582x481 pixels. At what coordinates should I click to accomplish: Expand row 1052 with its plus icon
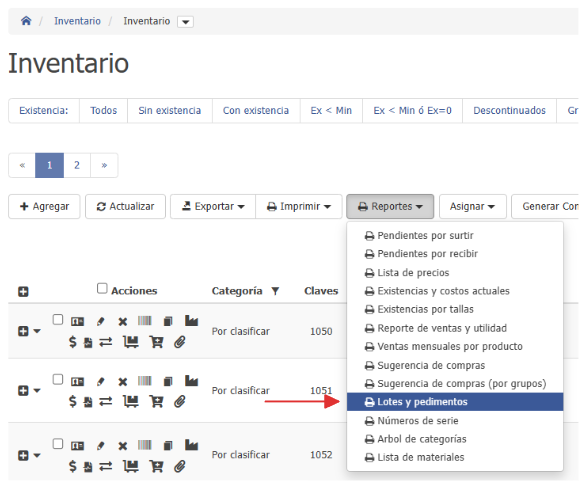pyautogui.click(x=23, y=455)
